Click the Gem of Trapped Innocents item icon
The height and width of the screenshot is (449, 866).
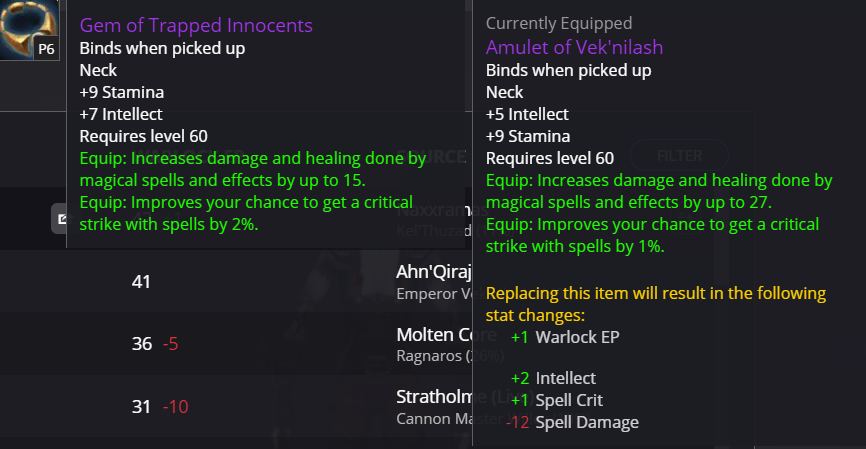coord(30,26)
